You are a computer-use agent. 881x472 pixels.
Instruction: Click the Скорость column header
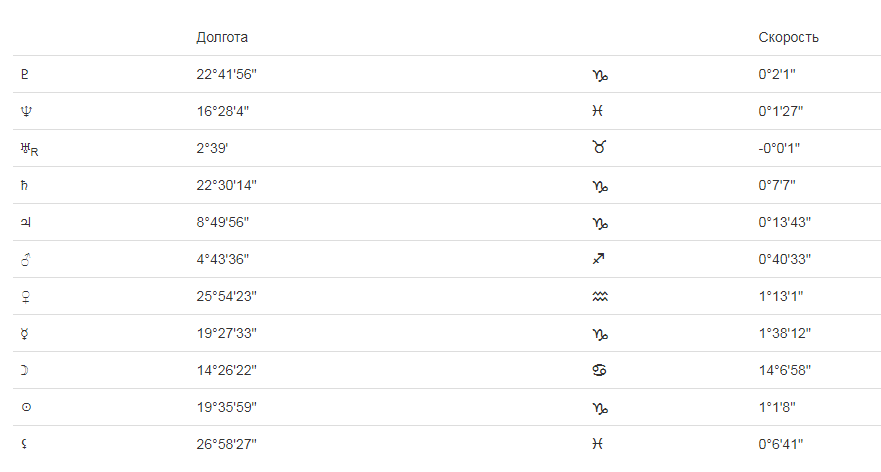click(x=789, y=37)
